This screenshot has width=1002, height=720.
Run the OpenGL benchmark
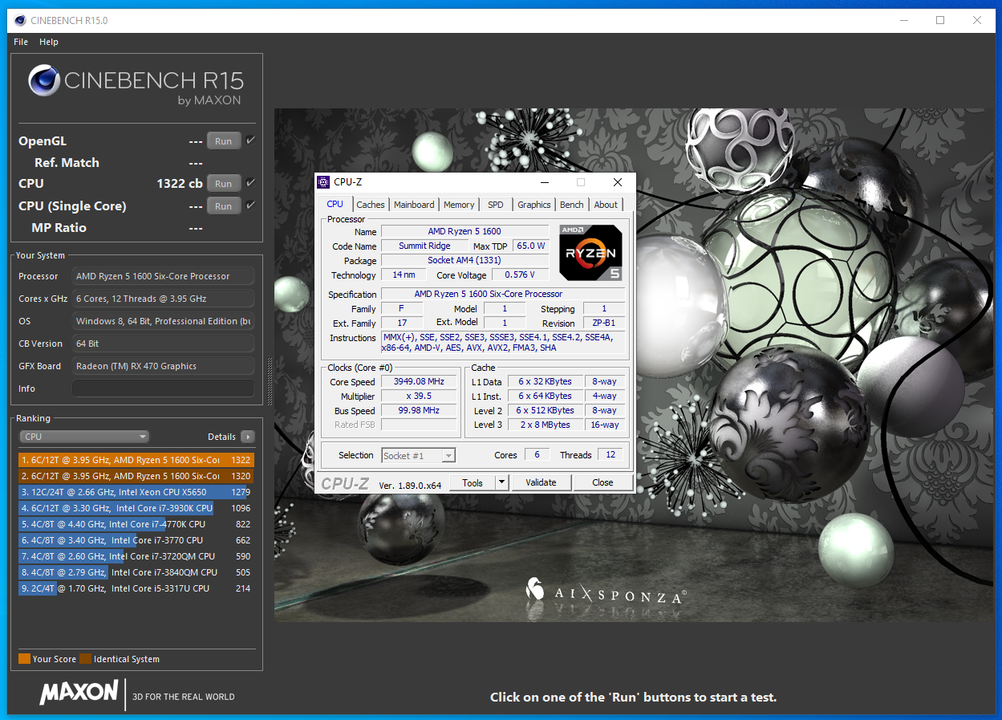pyautogui.click(x=224, y=141)
